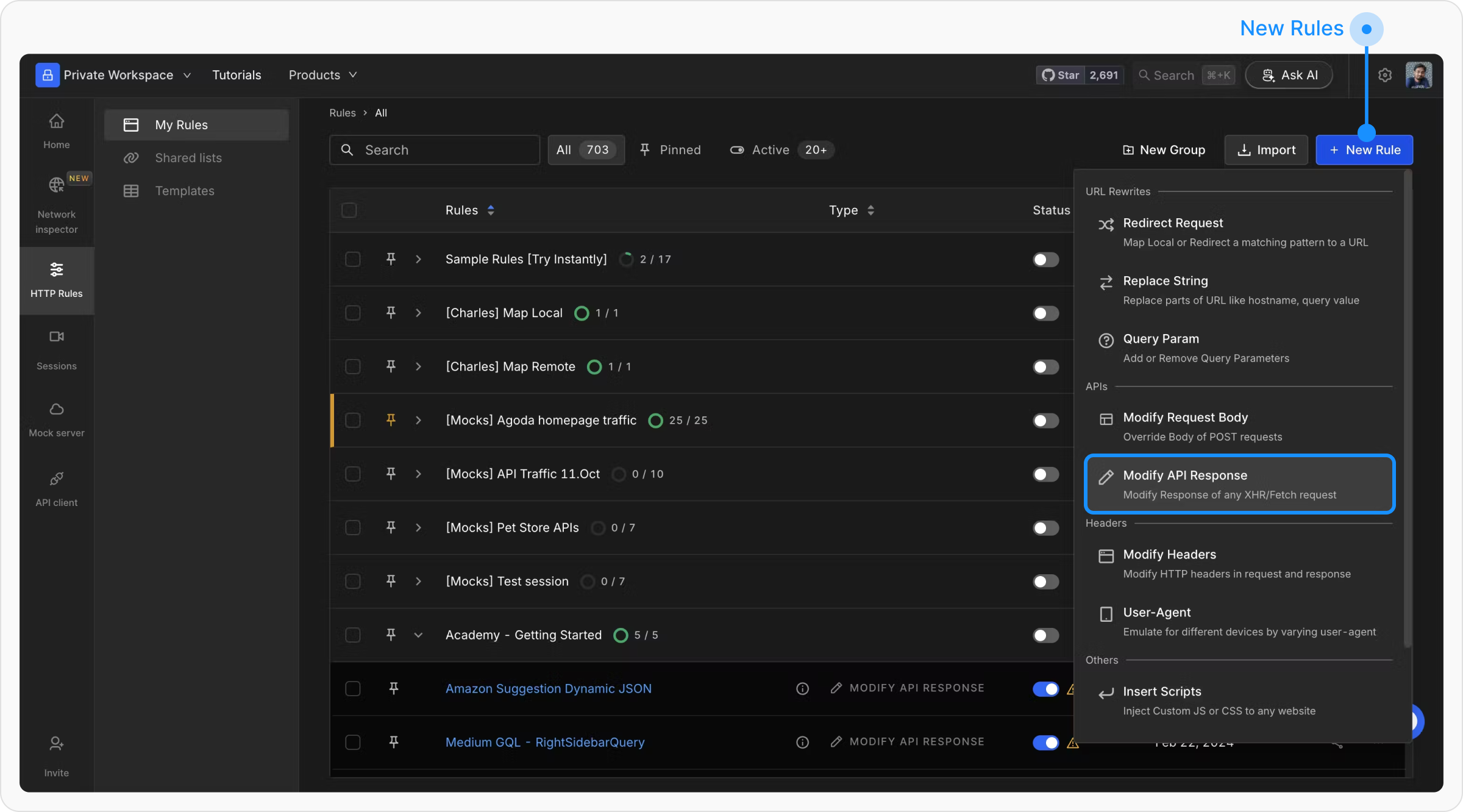Expand the [Mocks] Pet Store APIs group
Viewport: 1463px width, 812px height.
[x=418, y=528]
